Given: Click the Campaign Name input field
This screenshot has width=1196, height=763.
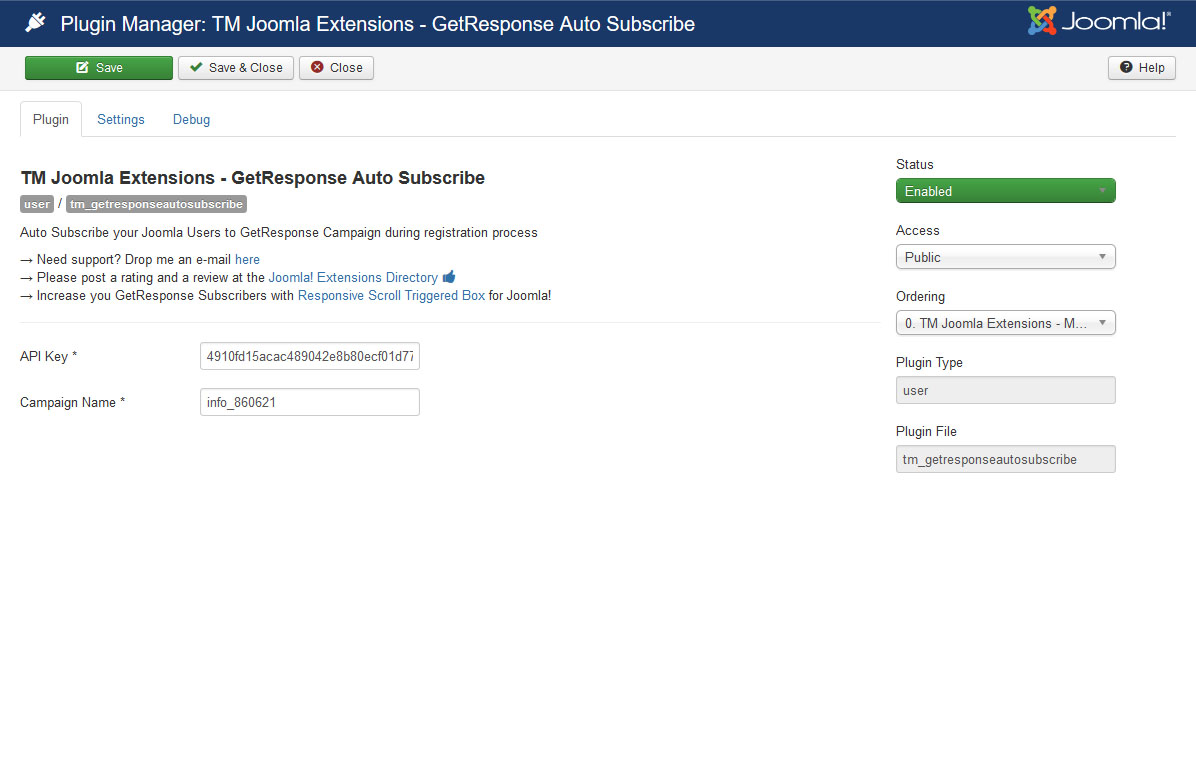Looking at the screenshot, I should 310,402.
